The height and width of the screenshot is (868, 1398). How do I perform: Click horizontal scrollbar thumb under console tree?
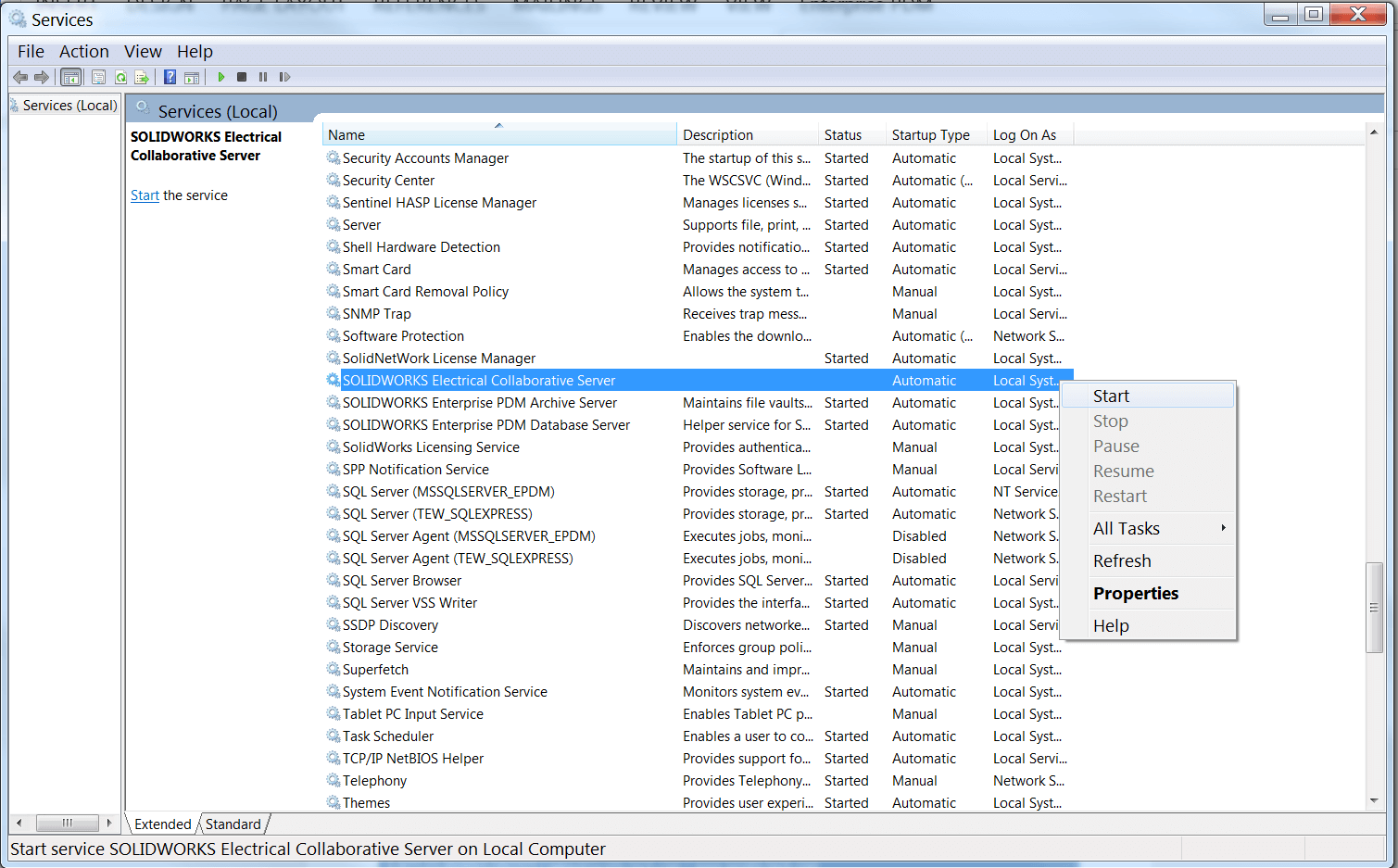[x=67, y=823]
